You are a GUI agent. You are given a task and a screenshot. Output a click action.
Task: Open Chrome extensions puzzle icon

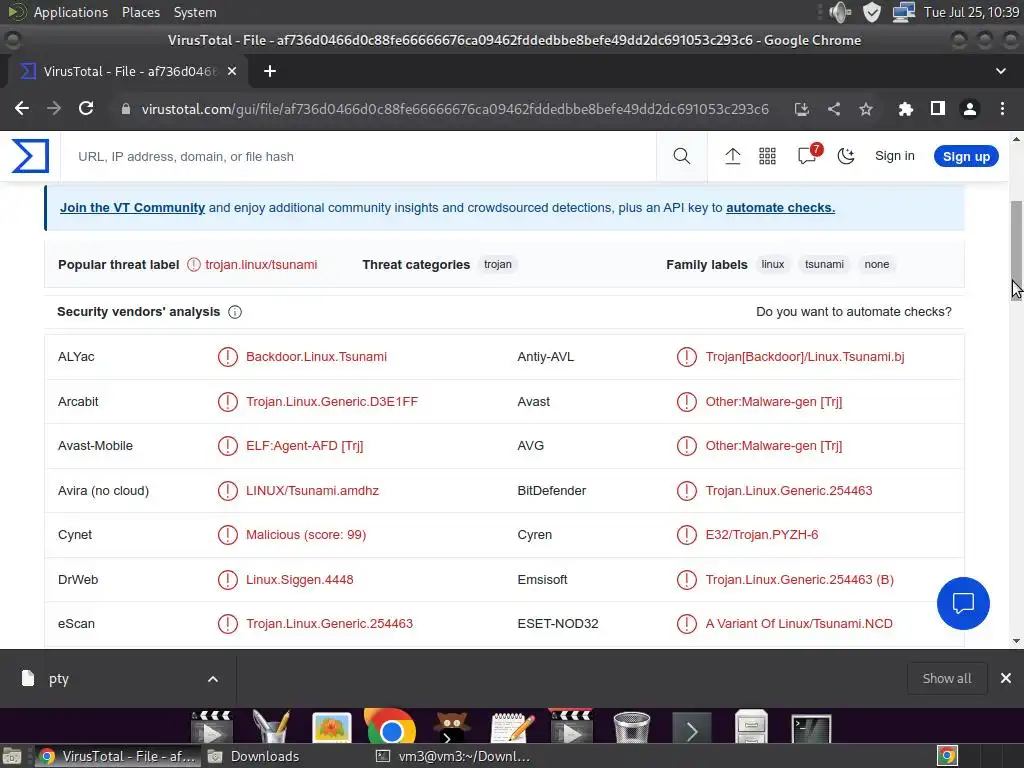point(905,109)
